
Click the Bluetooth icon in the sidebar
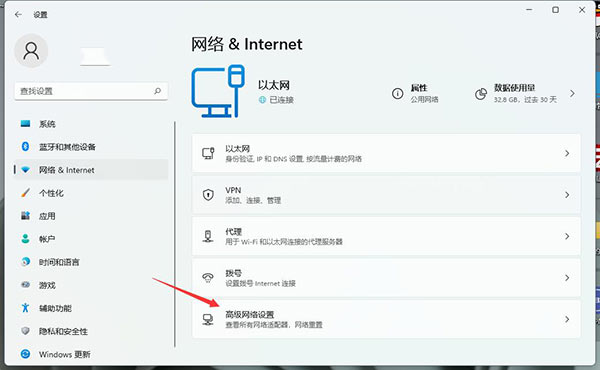coord(25,147)
